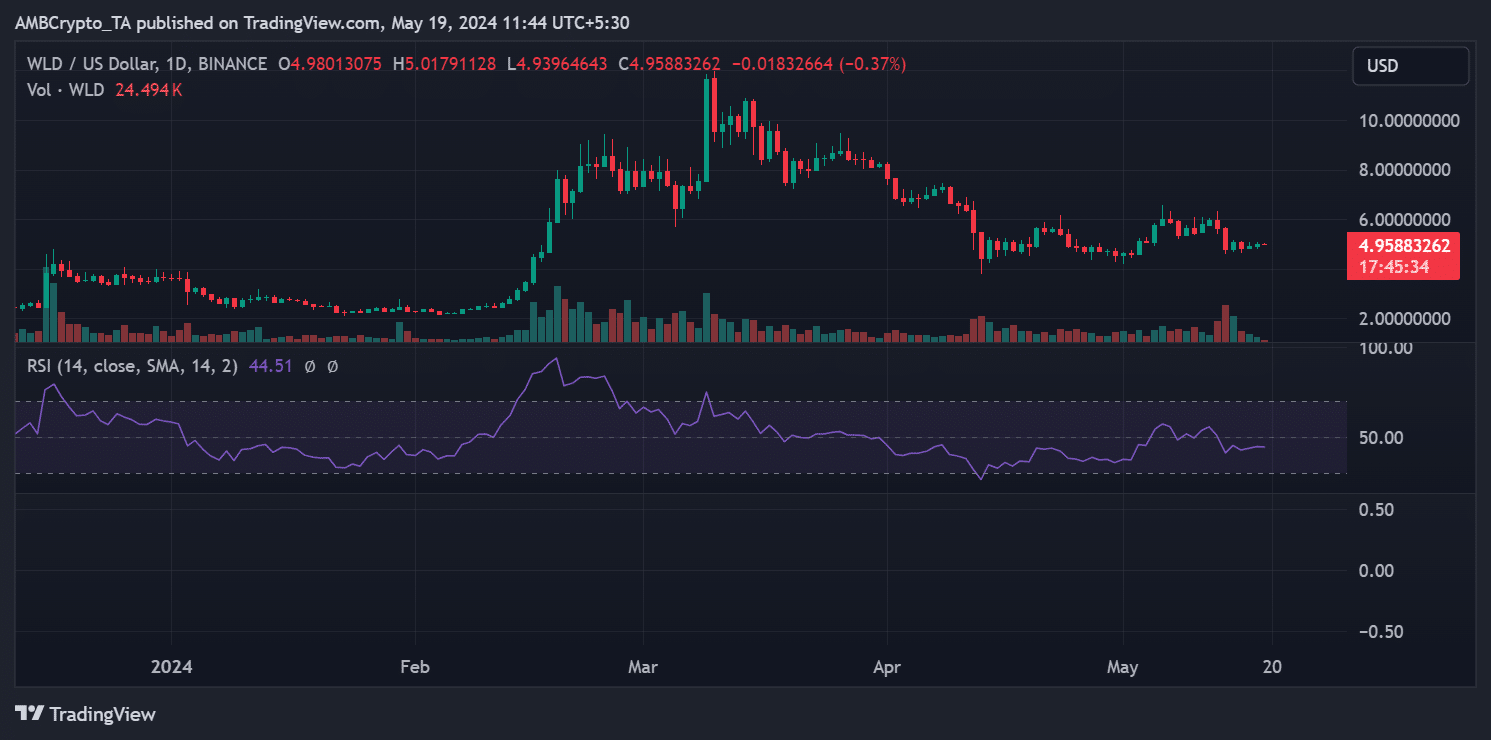Click the May label on time axis
Screen dimensions: 1491x740
tap(1123, 667)
